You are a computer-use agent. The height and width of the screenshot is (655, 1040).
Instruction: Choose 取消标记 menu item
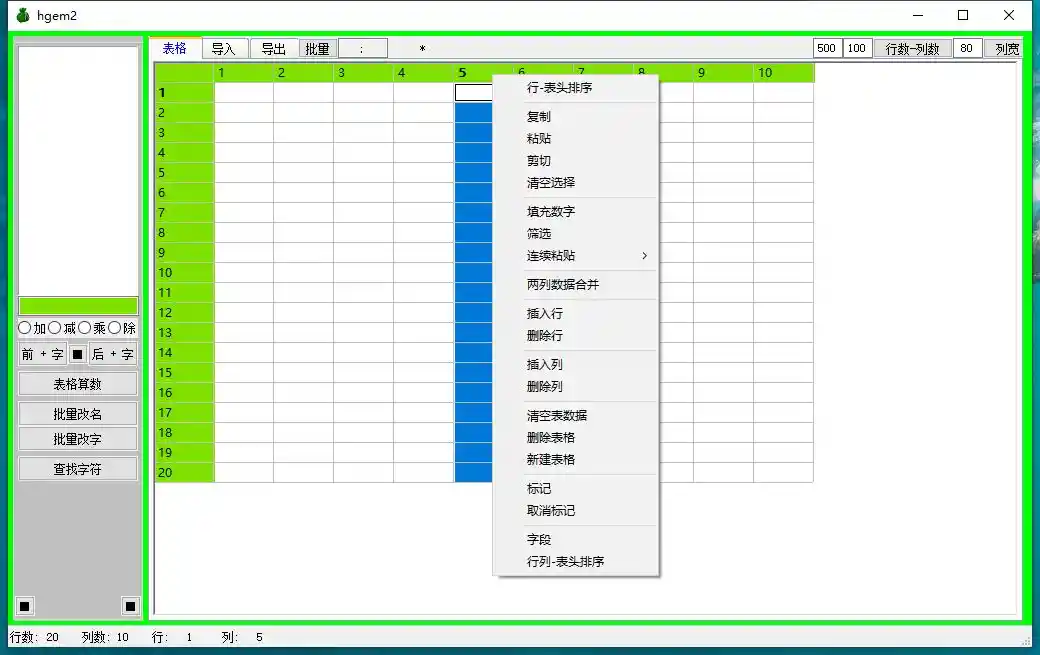coord(576,510)
